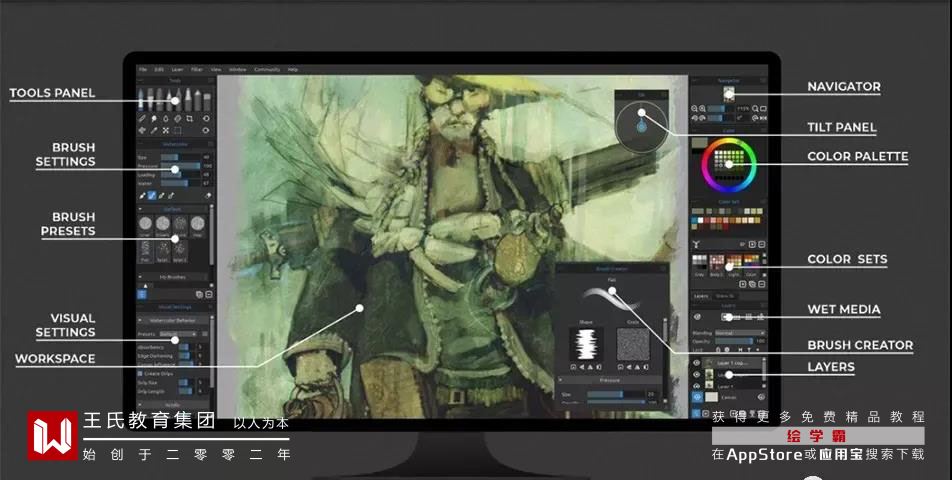Click the zoom out magnifier in Navigator
Screen dimensions: 952x480
tap(695, 109)
